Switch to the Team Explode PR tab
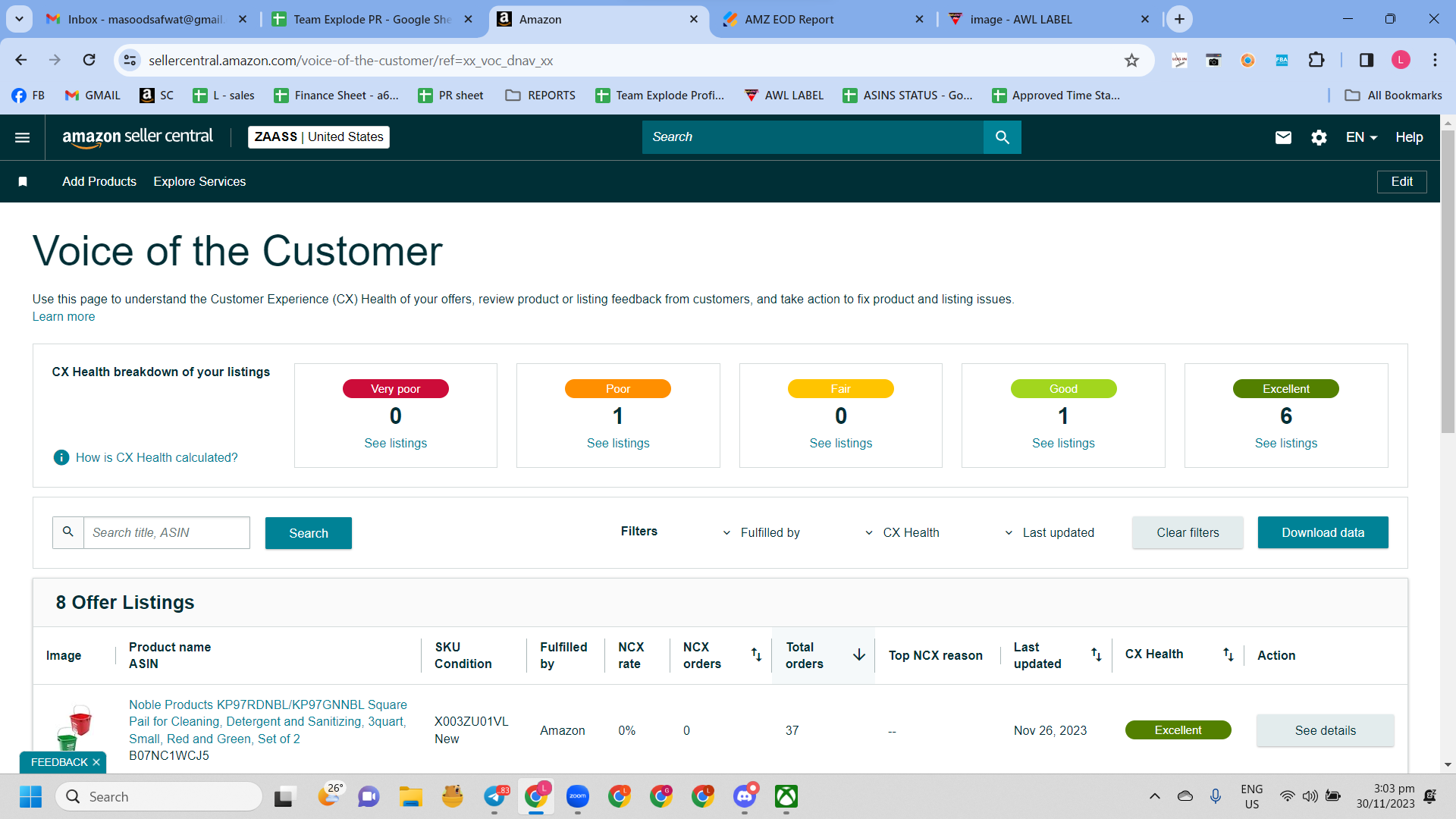Image resolution: width=1456 pixels, height=819 pixels. coord(372,19)
